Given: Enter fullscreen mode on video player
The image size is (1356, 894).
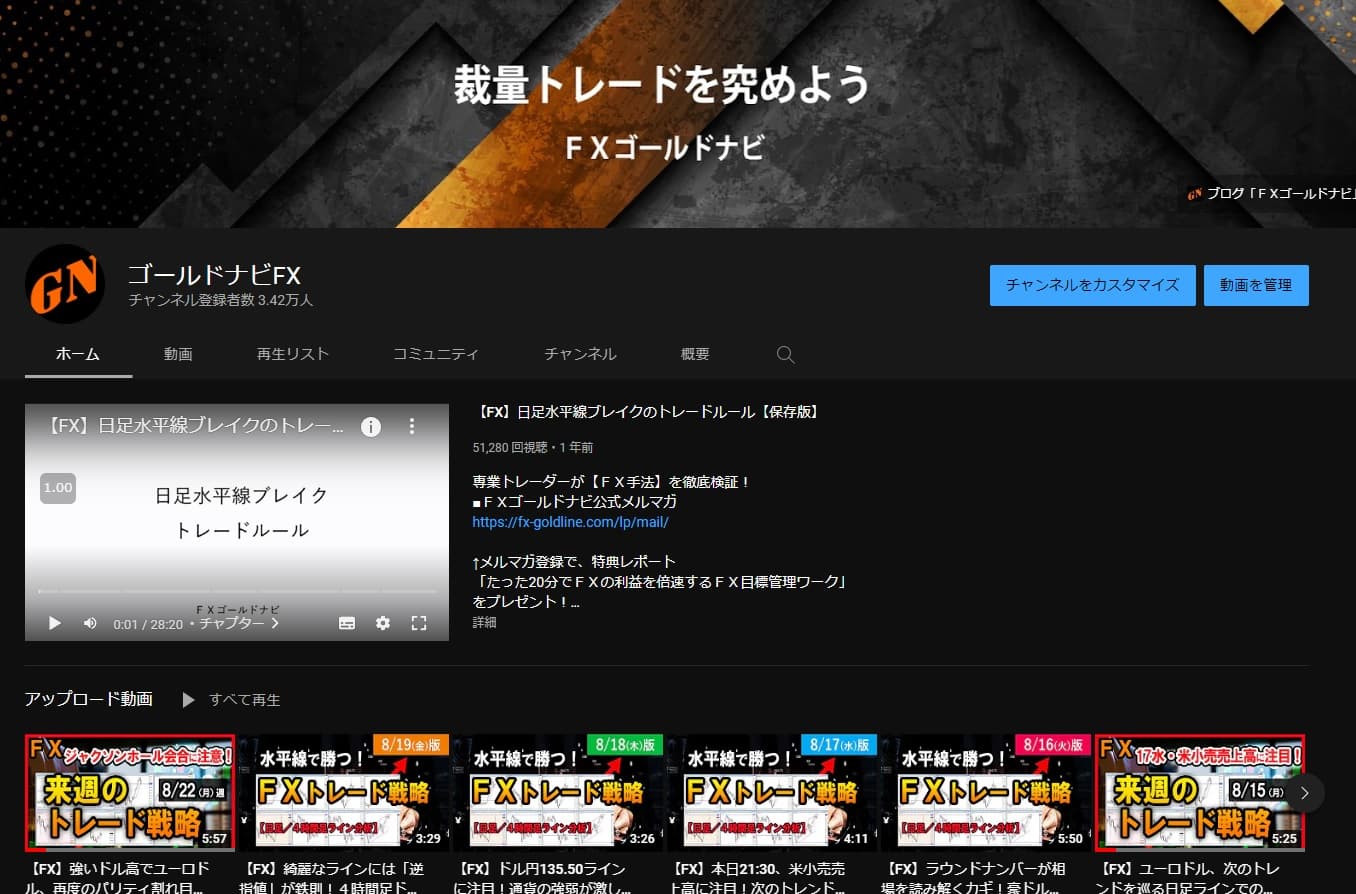Looking at the screenshot, I should [419, 623].
